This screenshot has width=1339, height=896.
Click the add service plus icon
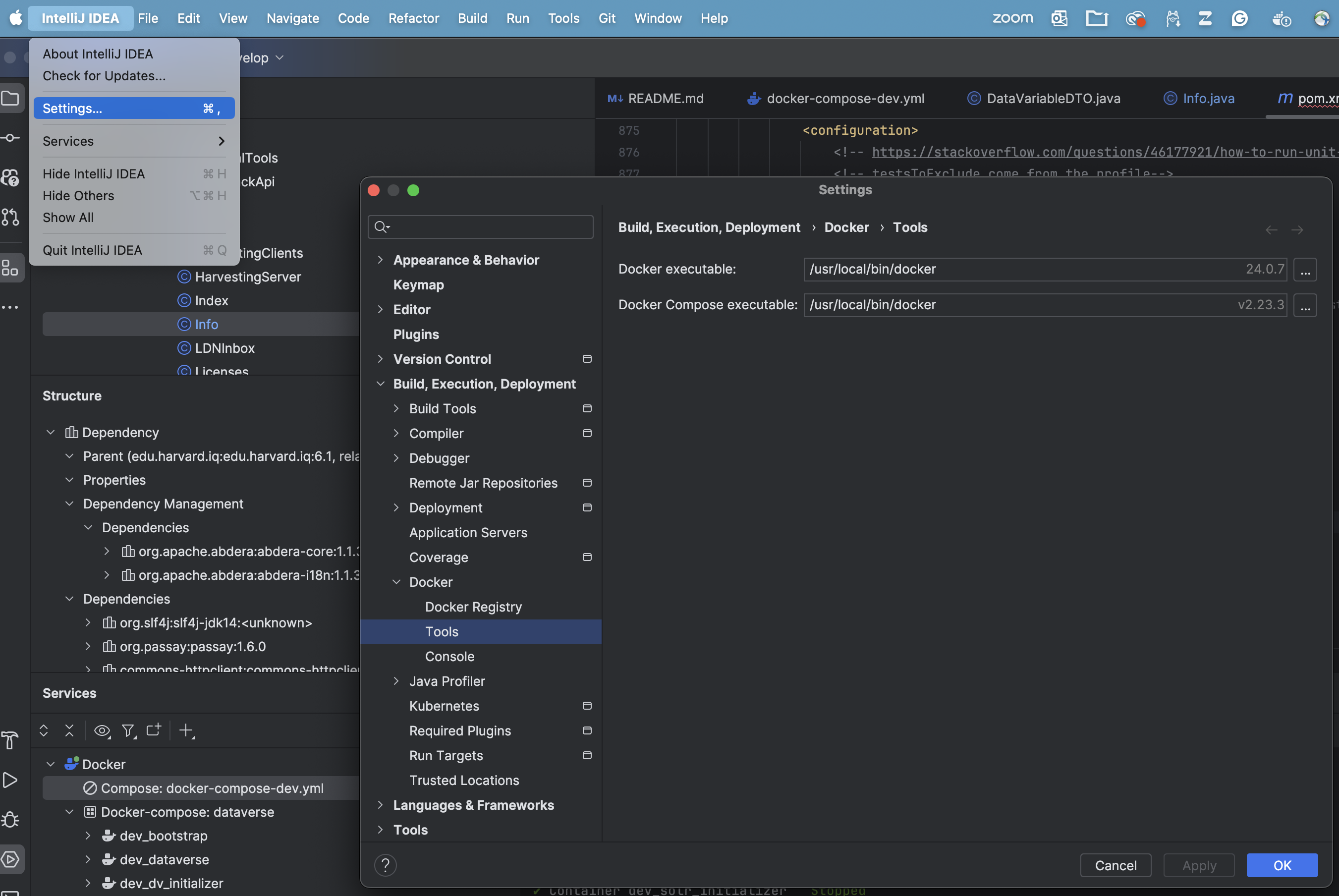point(186,730)
